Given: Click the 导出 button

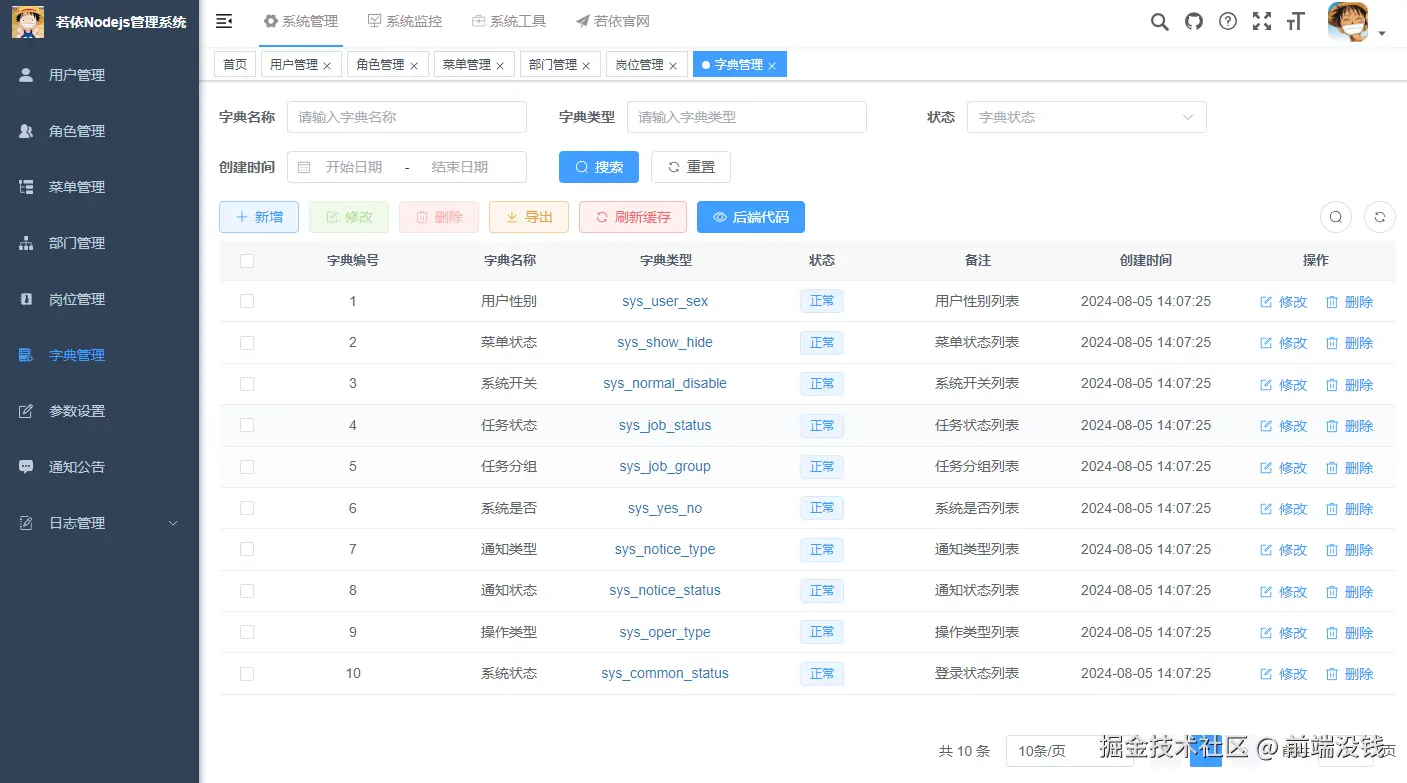Looking at the screenshot, I should 529,217.
